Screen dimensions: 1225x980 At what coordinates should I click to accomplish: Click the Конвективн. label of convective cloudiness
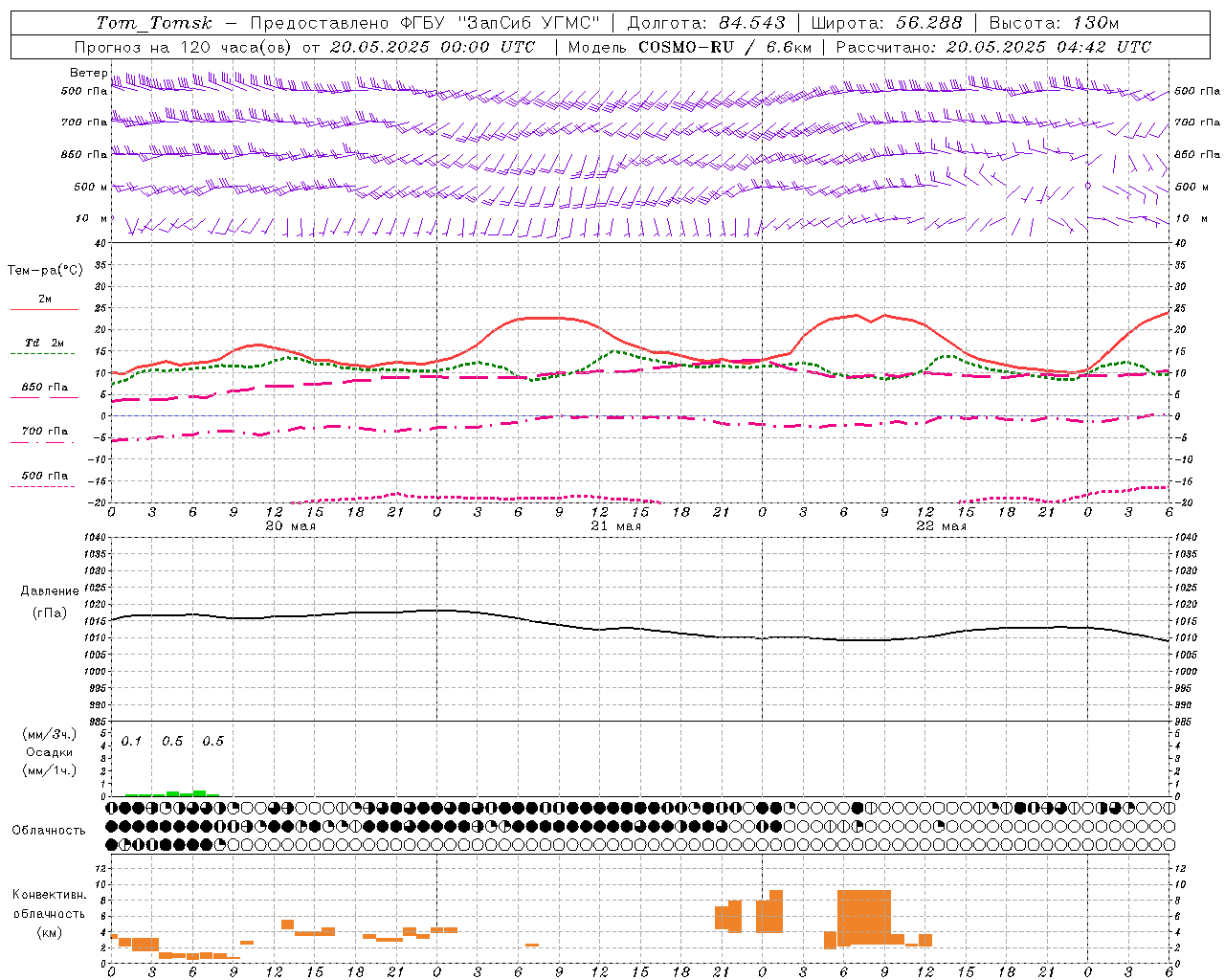[x=50, y=894]
